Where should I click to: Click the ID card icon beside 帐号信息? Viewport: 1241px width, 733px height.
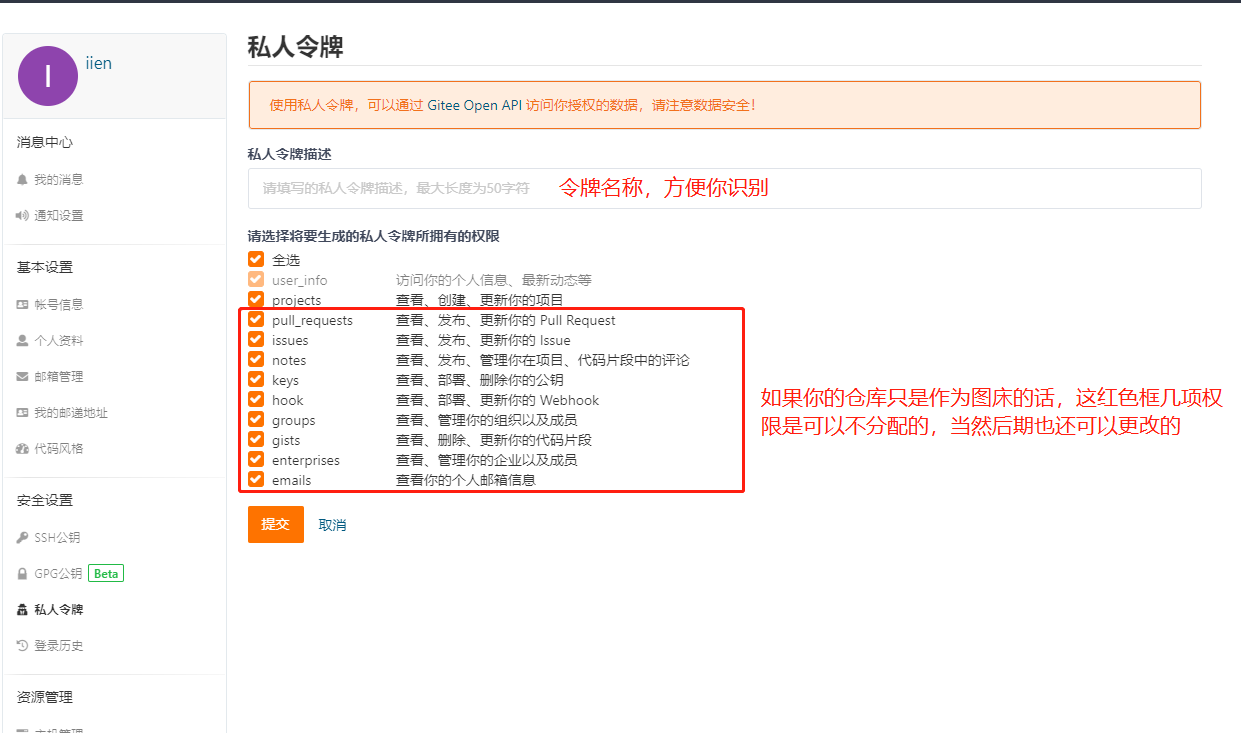click(23, 305)
